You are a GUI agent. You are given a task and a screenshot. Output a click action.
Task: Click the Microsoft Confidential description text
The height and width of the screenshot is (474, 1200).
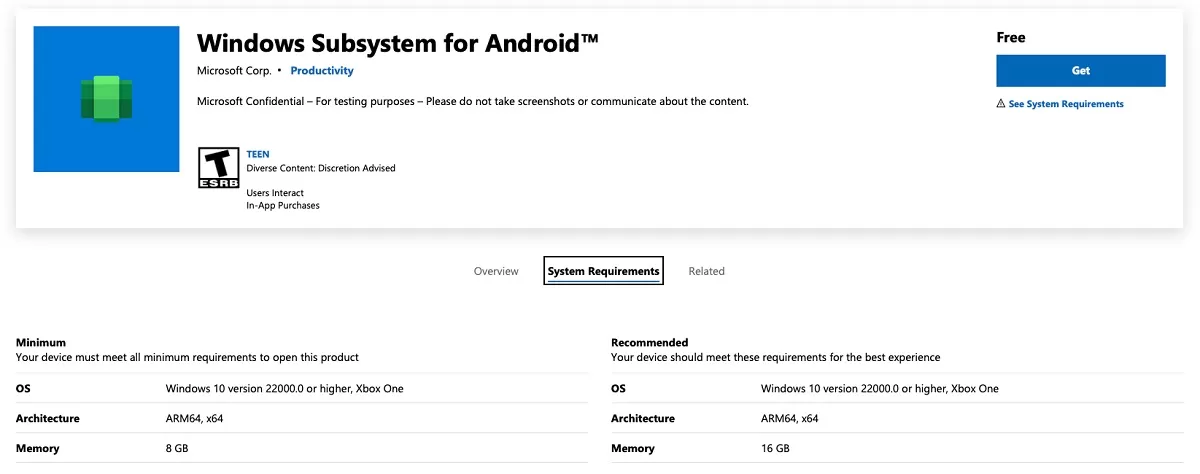click(472, 101)
